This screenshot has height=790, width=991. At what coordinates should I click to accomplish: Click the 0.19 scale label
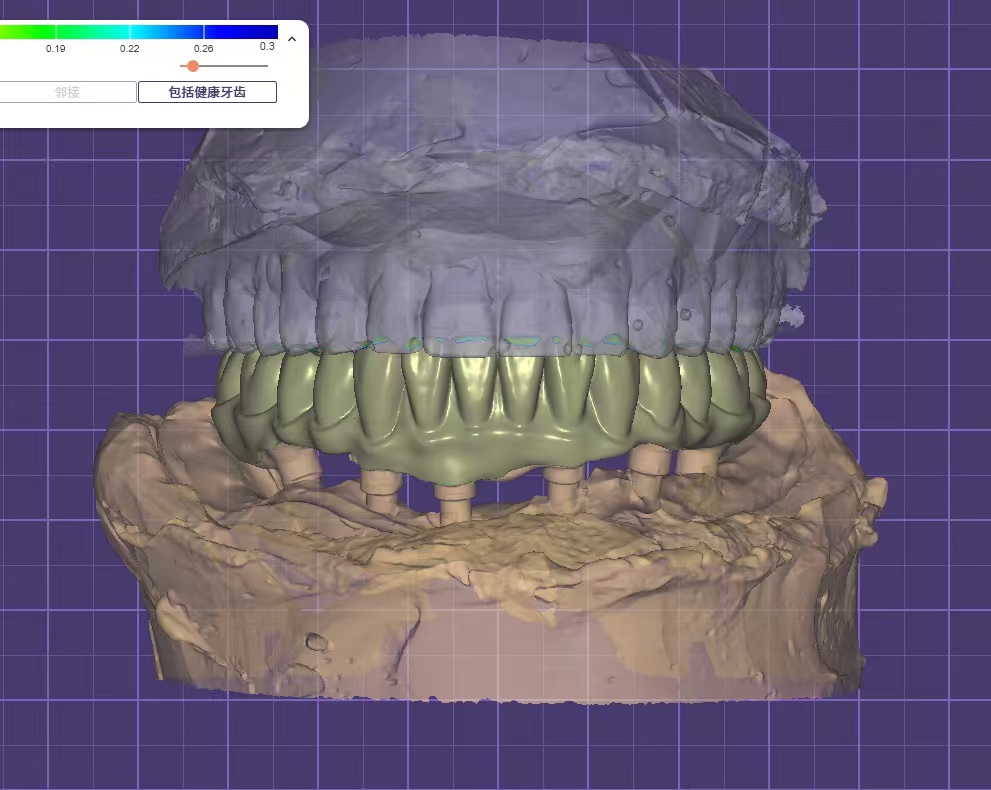pyautogui.click(x=56, y=48)
